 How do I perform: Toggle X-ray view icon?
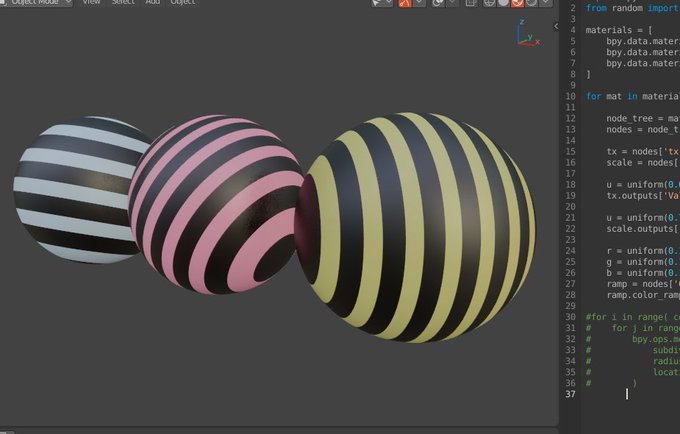pos(471,3)
